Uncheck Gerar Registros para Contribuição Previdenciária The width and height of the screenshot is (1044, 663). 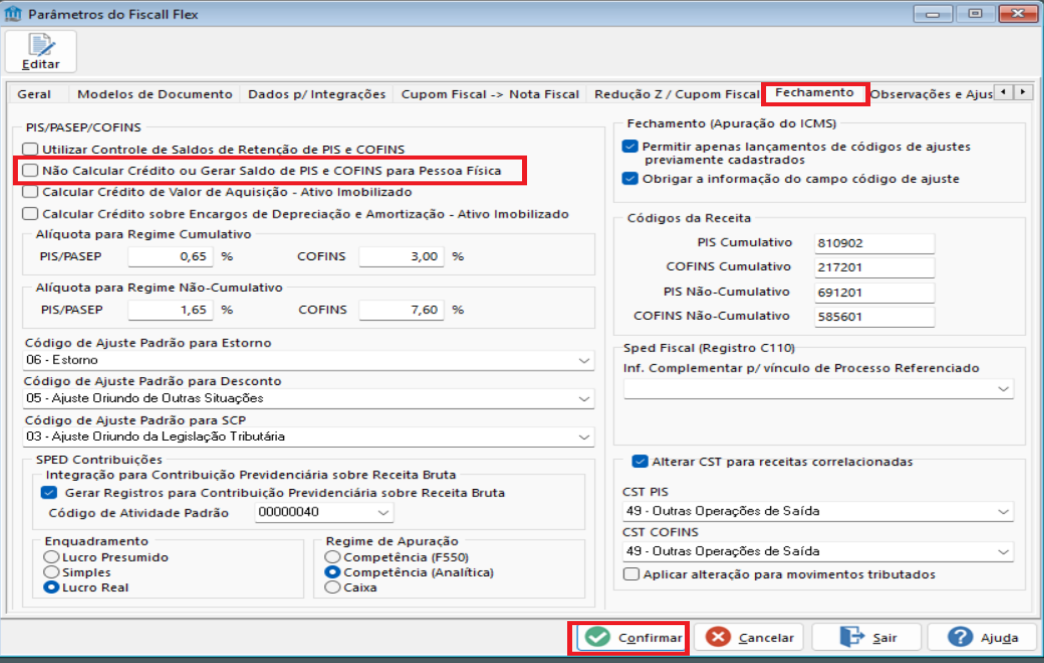(49, 493)
